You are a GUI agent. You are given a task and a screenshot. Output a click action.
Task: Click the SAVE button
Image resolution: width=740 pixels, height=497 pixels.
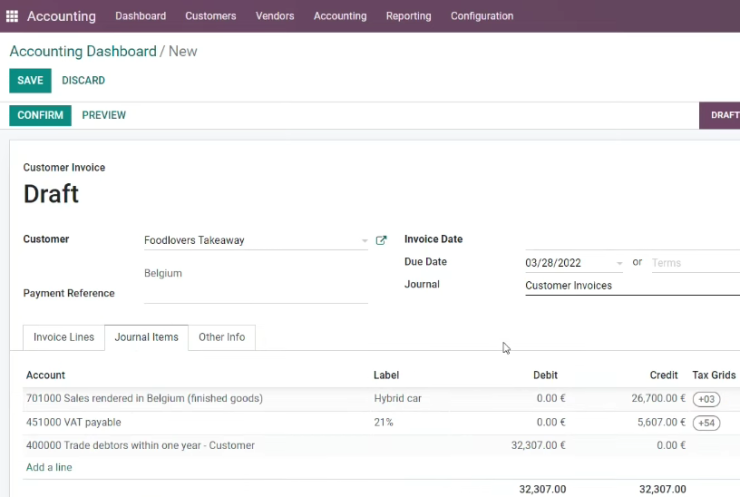[x=30, y=80]
